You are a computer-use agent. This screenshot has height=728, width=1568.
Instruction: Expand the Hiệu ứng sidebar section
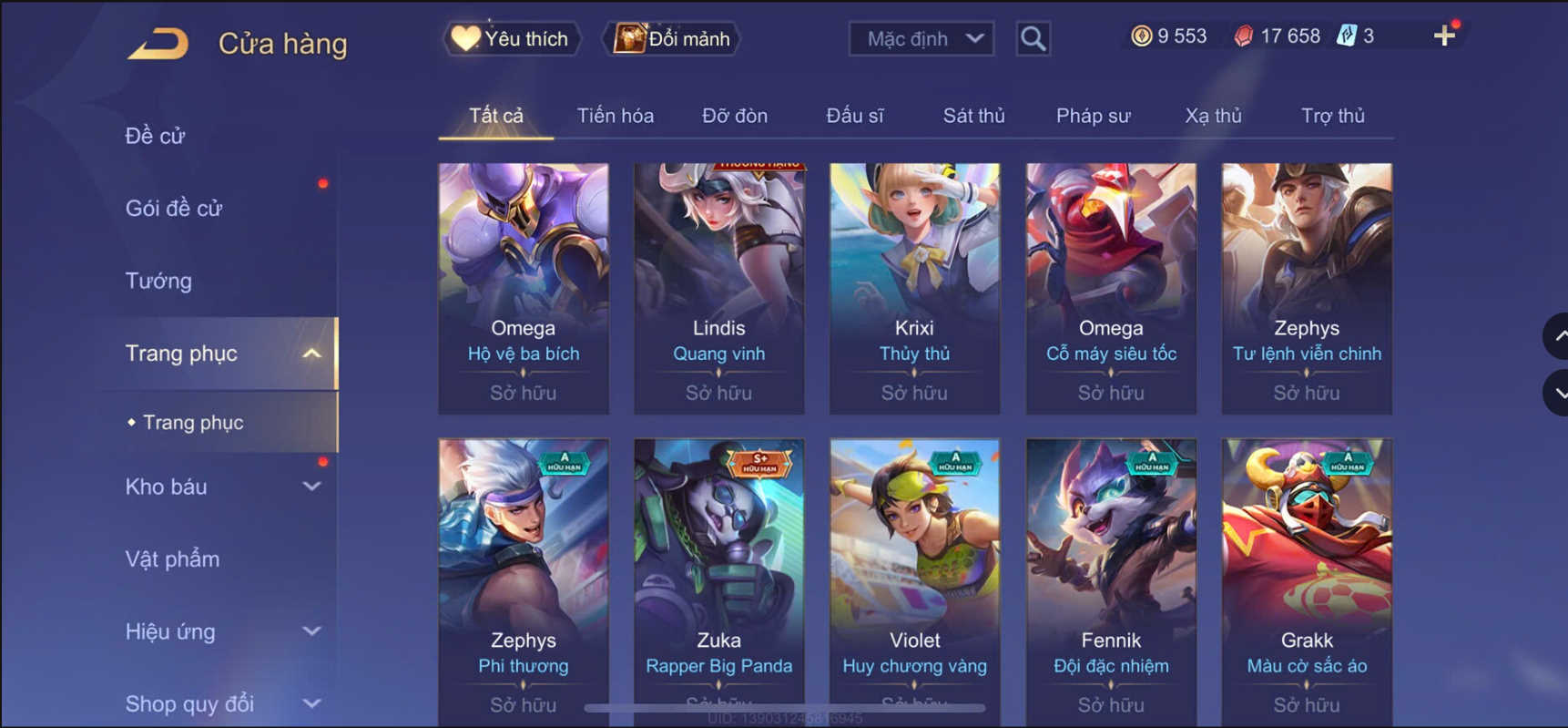[x=311, y=631]
